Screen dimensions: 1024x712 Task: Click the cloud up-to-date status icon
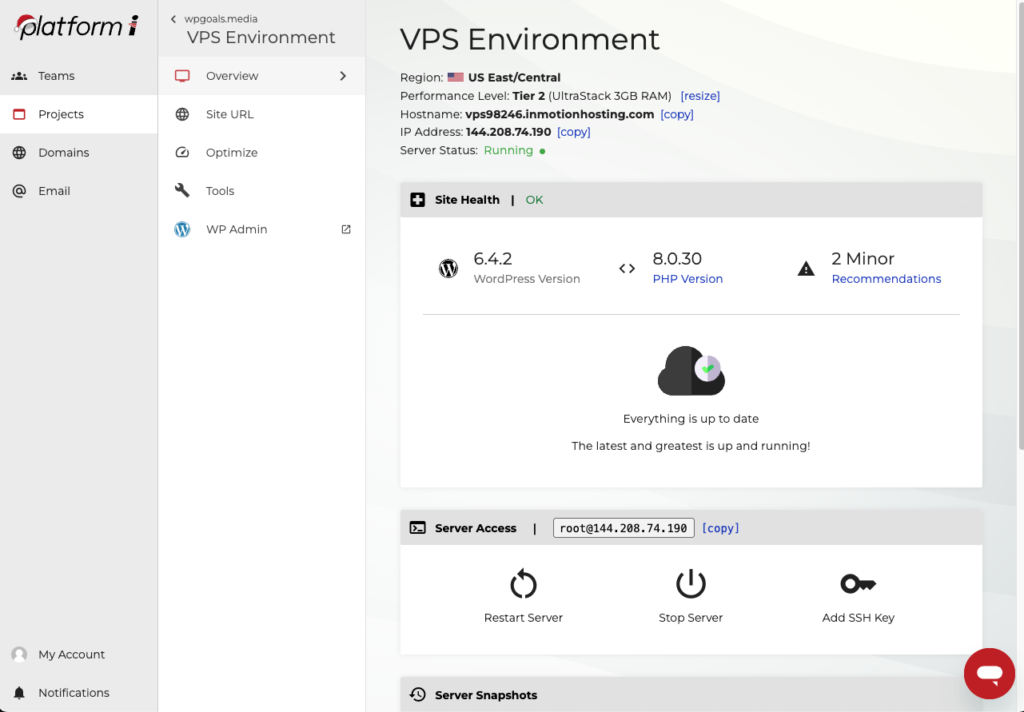click(691, 371)
